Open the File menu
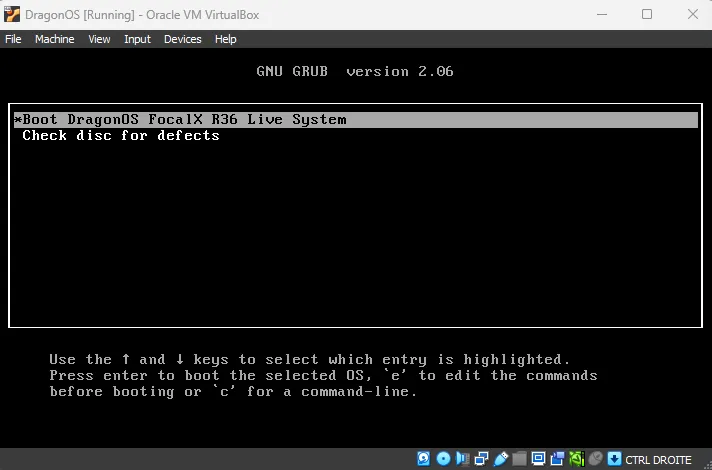The width and height of the screenshot is (712, 470). (13, 39)
